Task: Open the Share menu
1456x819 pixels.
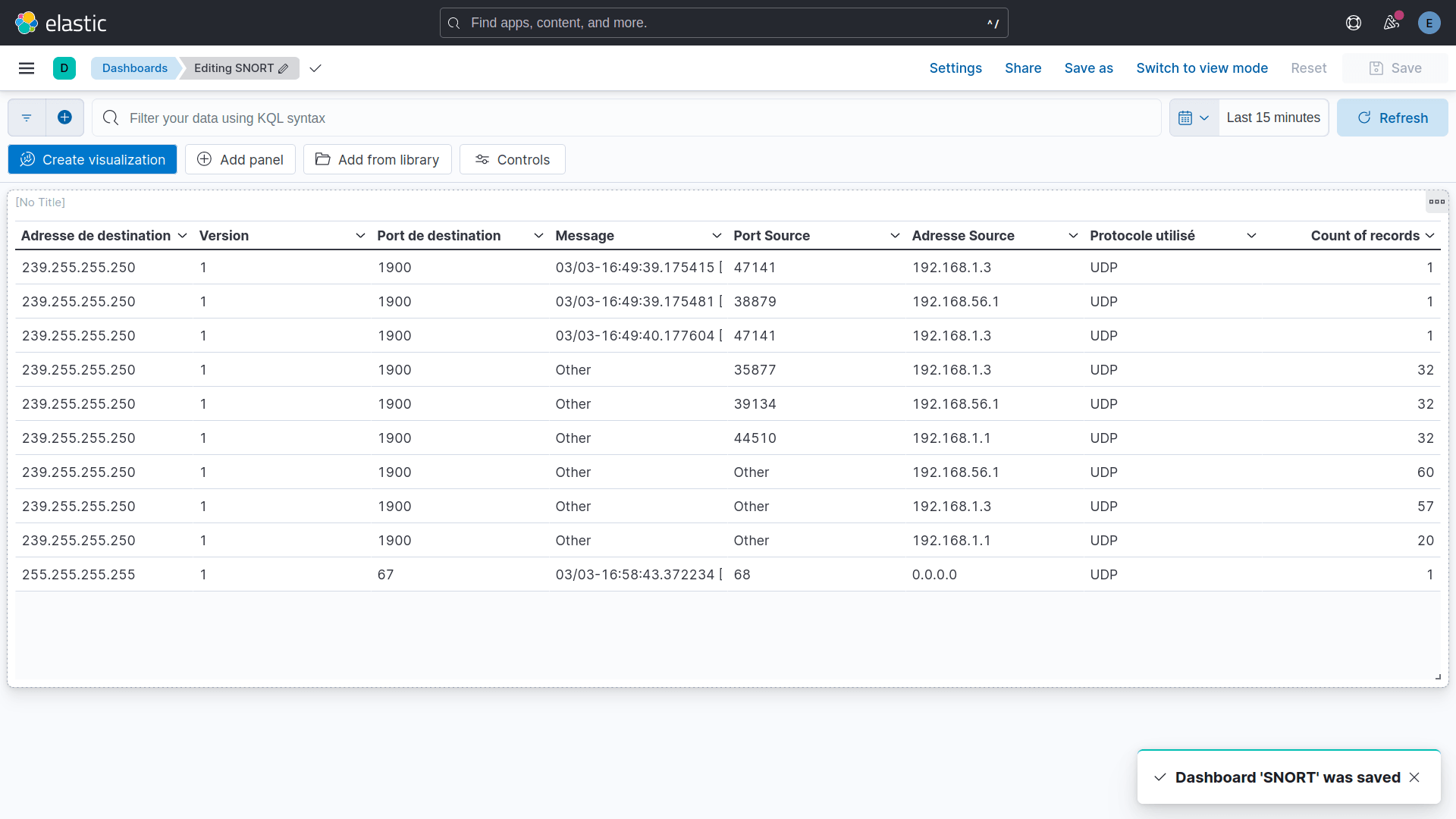Action: tap(1023, 68)
